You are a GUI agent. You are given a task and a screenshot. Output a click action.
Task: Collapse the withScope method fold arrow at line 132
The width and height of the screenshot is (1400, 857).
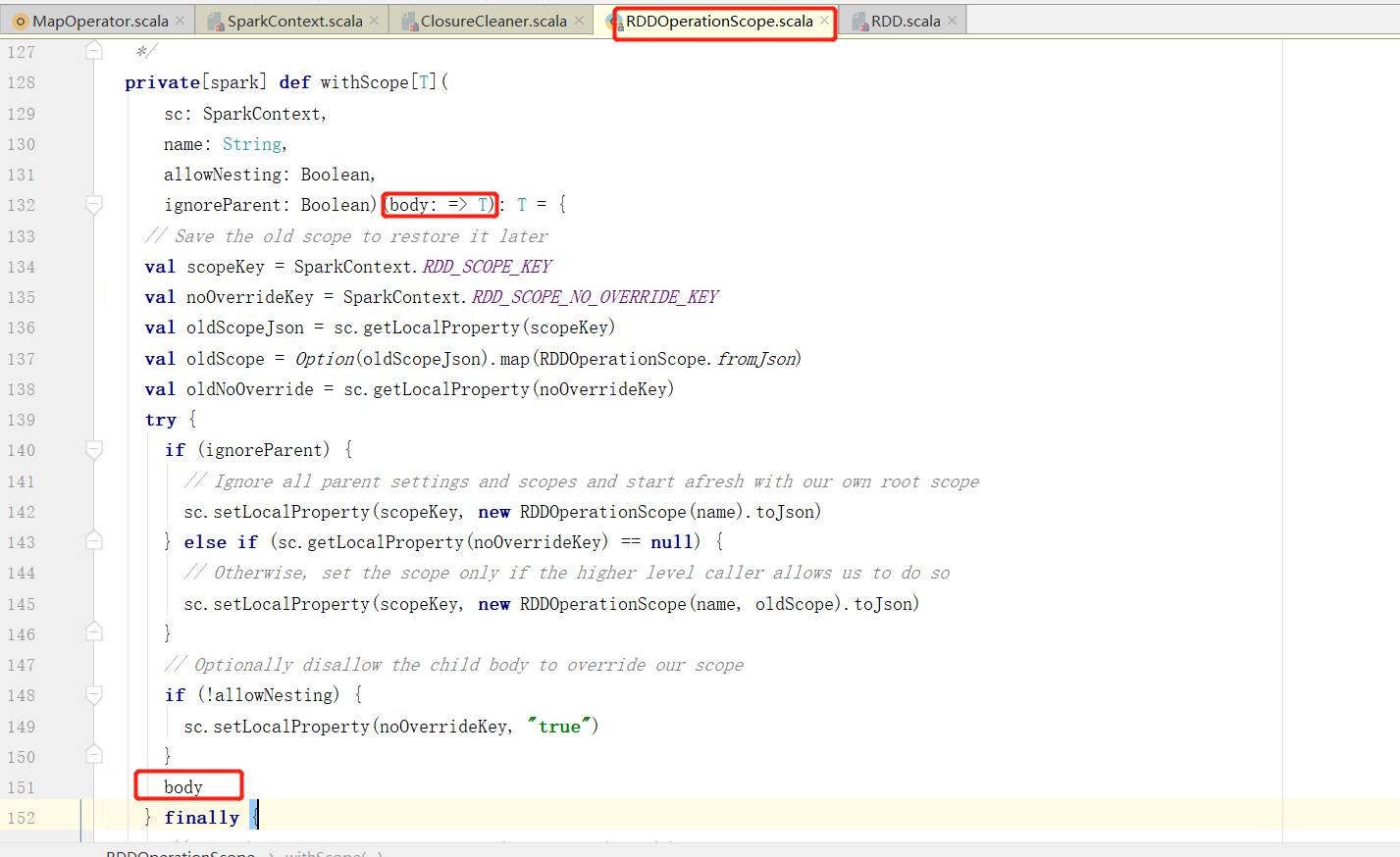(x=93, y=204)
